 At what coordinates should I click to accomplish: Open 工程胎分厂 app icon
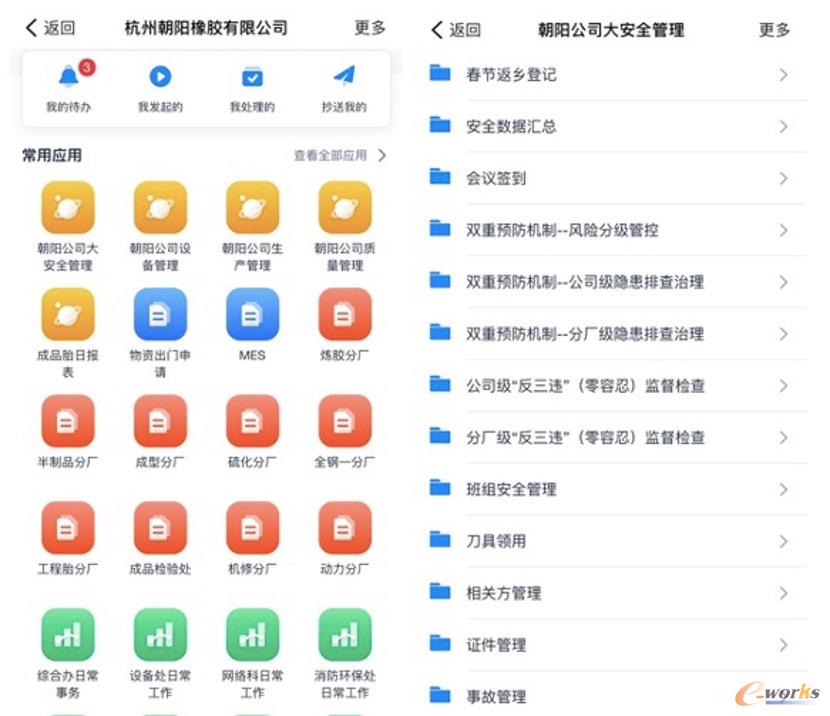coord(68,528)
